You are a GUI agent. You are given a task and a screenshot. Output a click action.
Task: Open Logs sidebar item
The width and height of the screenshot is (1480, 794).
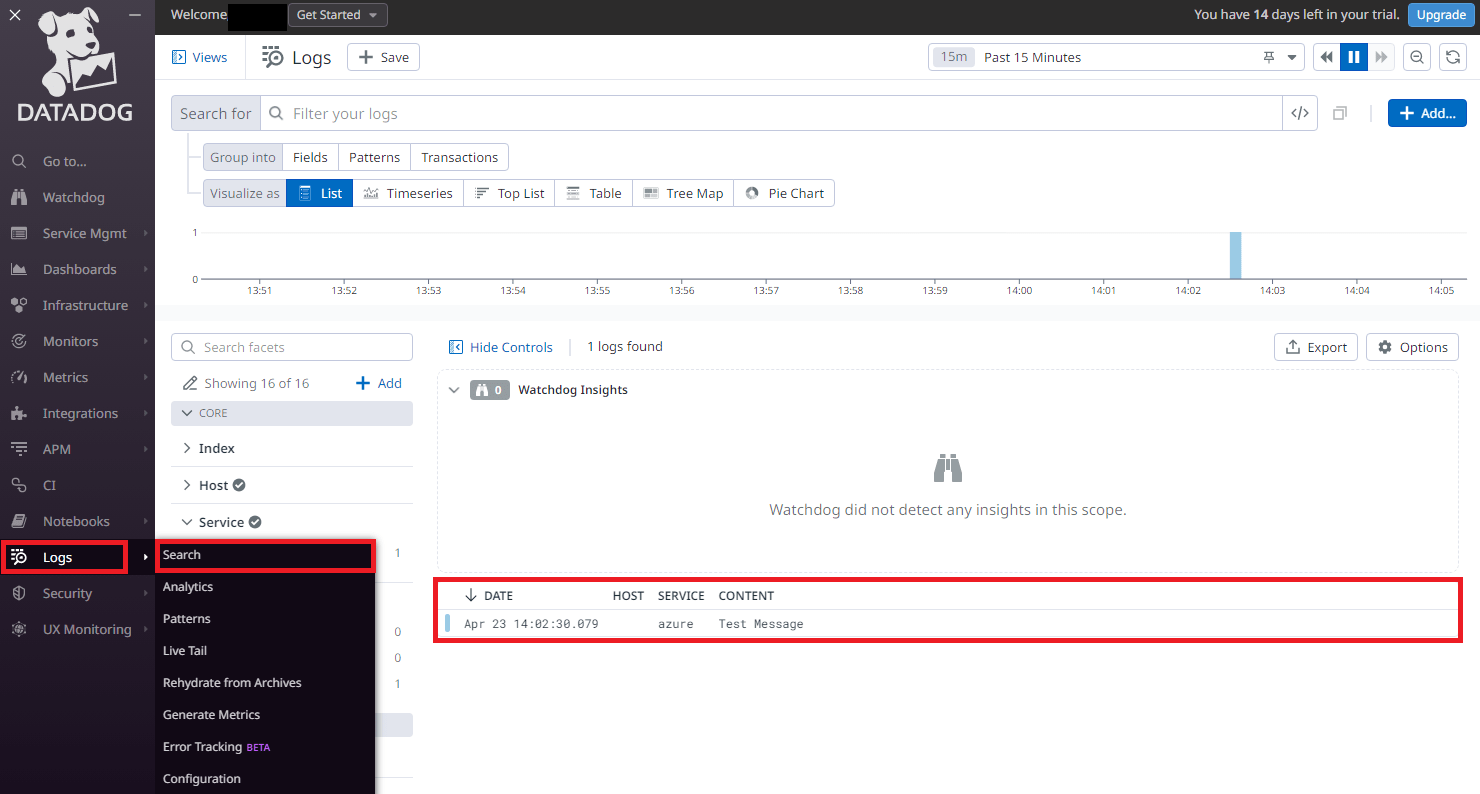click(64, 557)
